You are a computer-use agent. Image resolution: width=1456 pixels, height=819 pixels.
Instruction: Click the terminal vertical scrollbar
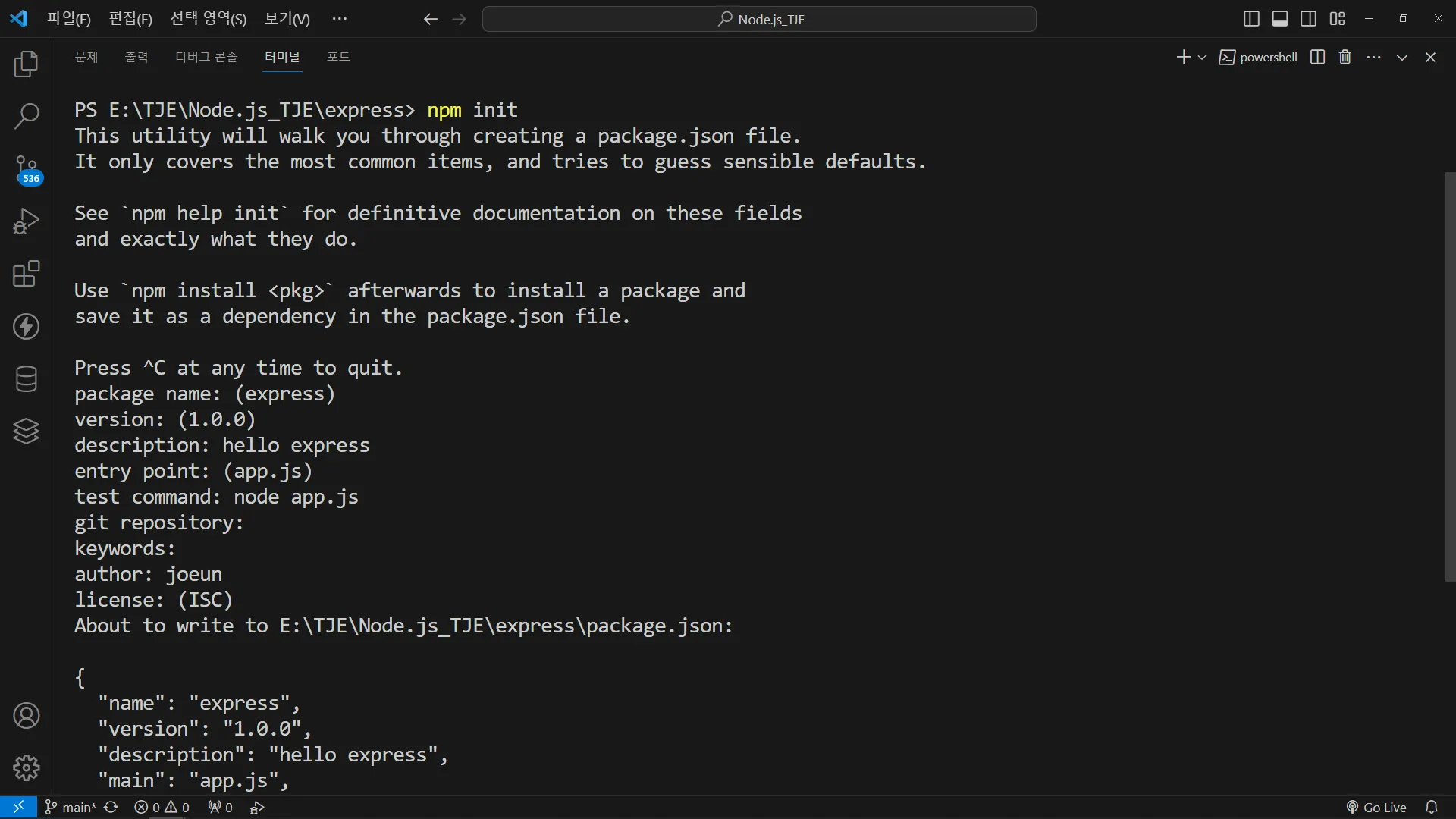(x=1449, y=377)
